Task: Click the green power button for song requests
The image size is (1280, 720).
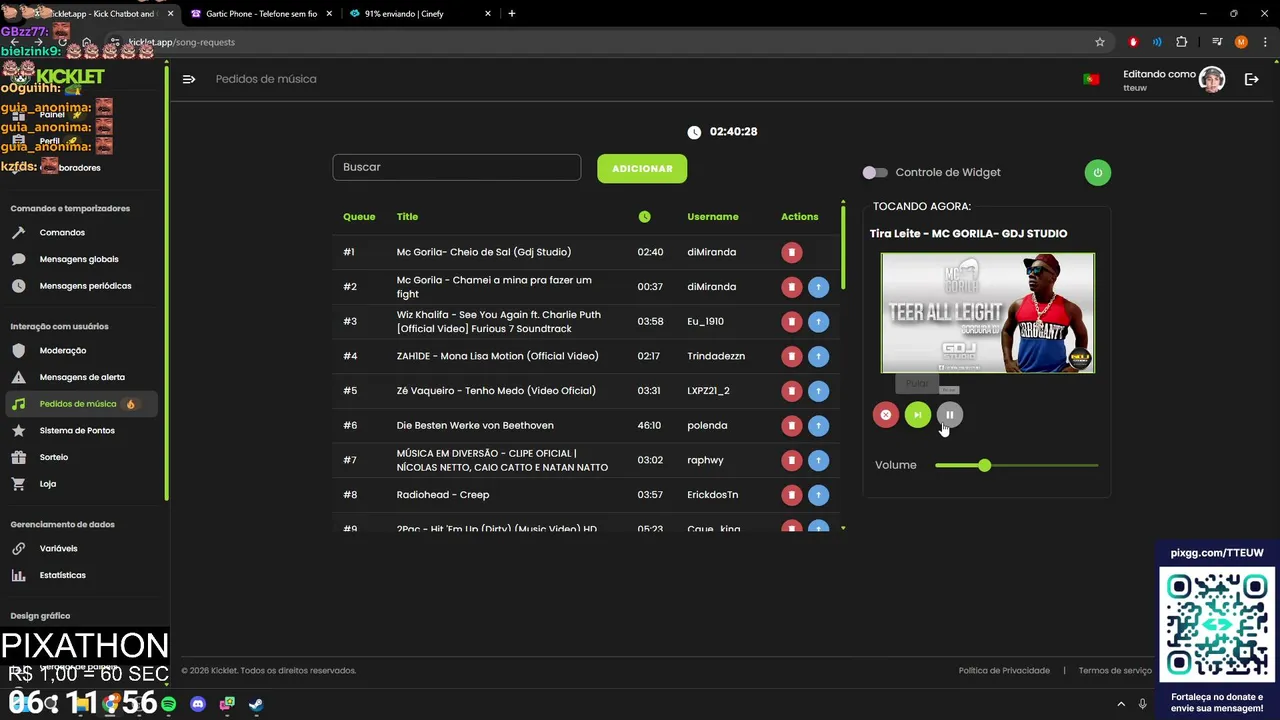Action: pyautogui.click(x=1097, y=172)
